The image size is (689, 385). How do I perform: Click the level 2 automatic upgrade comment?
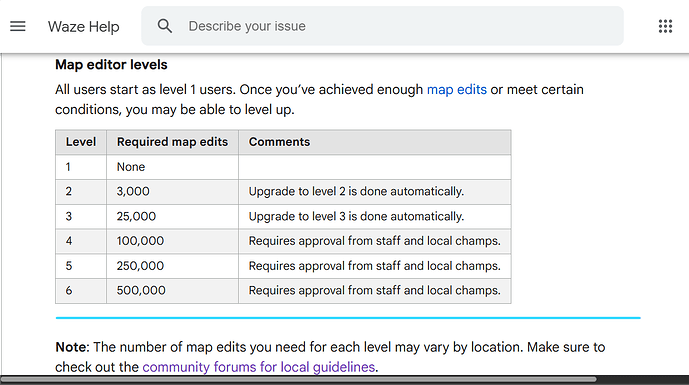(x=374, y=192)
